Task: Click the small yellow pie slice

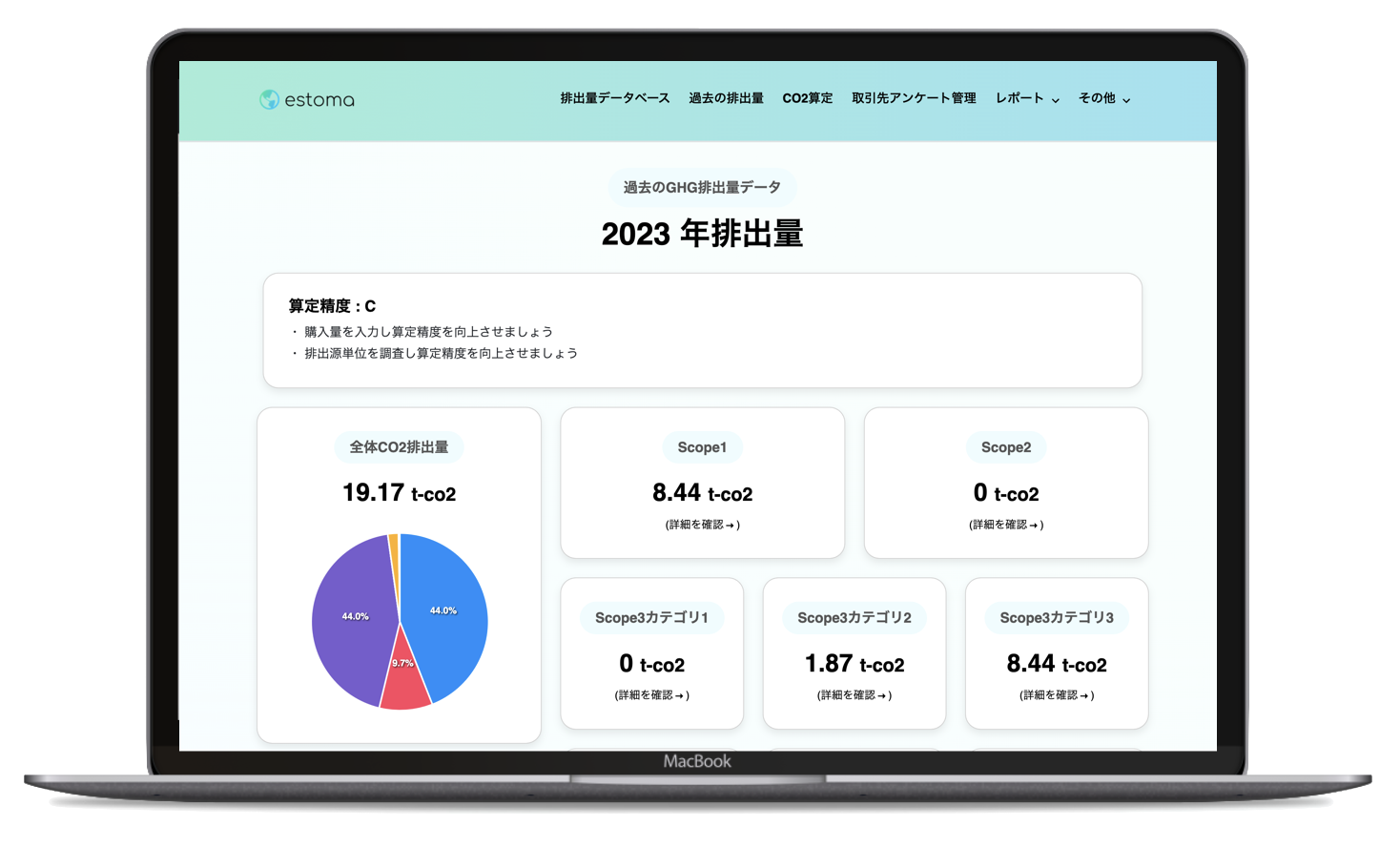Action: click(394, 544)
